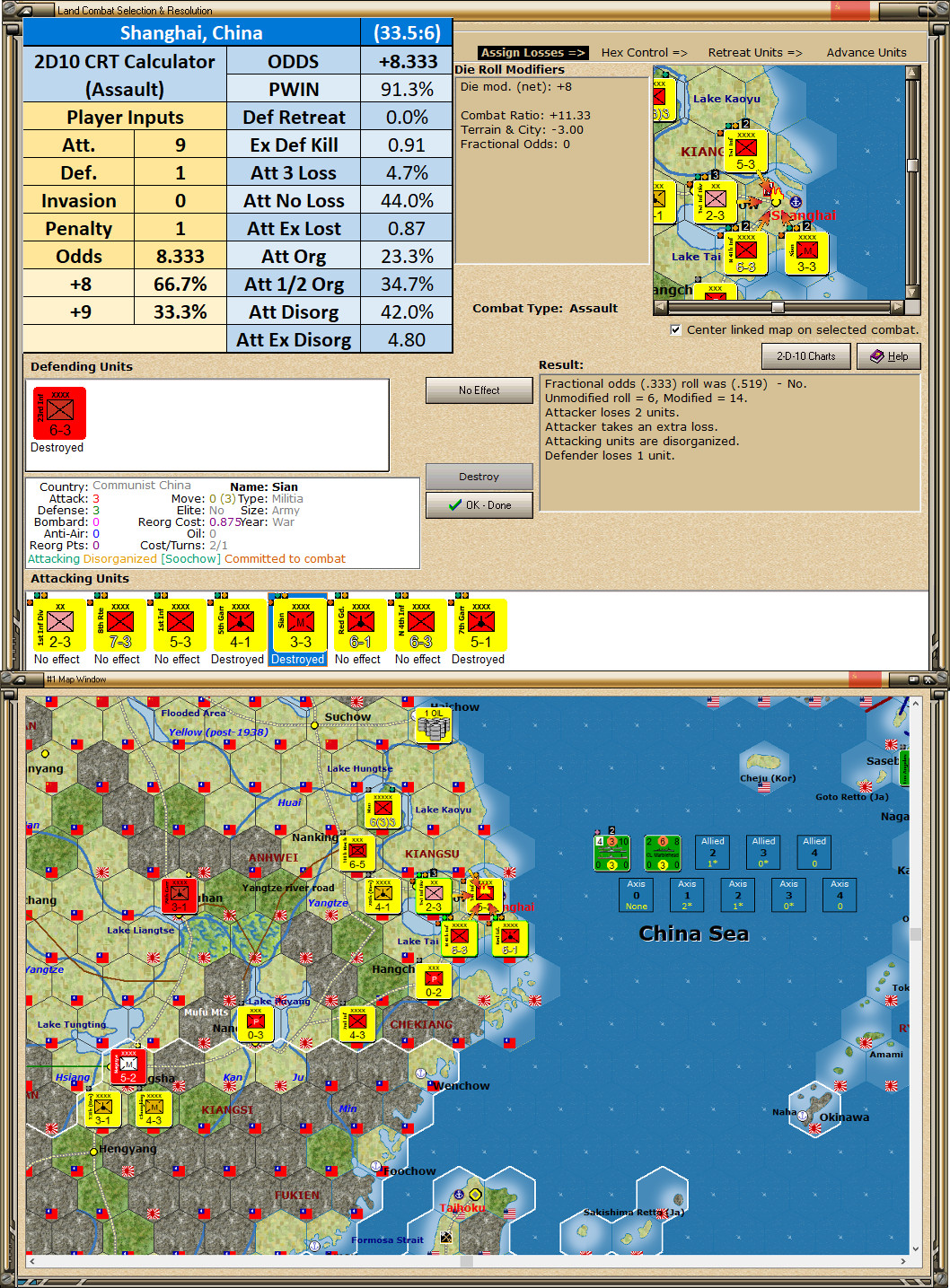Image resolution: width=950 pixels, height=1288 pixels.
Task: Click the mini map horizontal scrollbar thumb
Action: pos(778,307)
